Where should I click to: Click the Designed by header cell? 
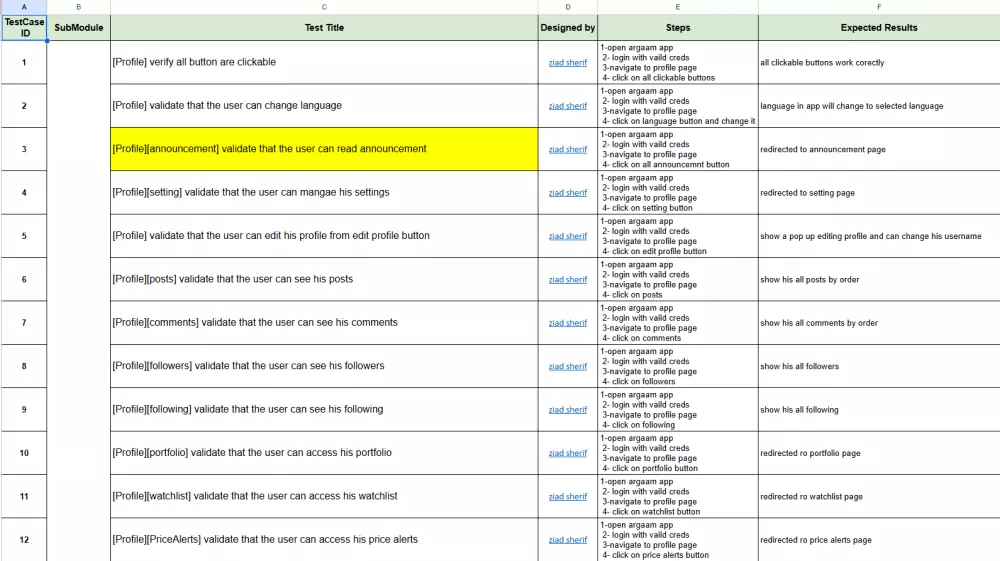[568, 27]
